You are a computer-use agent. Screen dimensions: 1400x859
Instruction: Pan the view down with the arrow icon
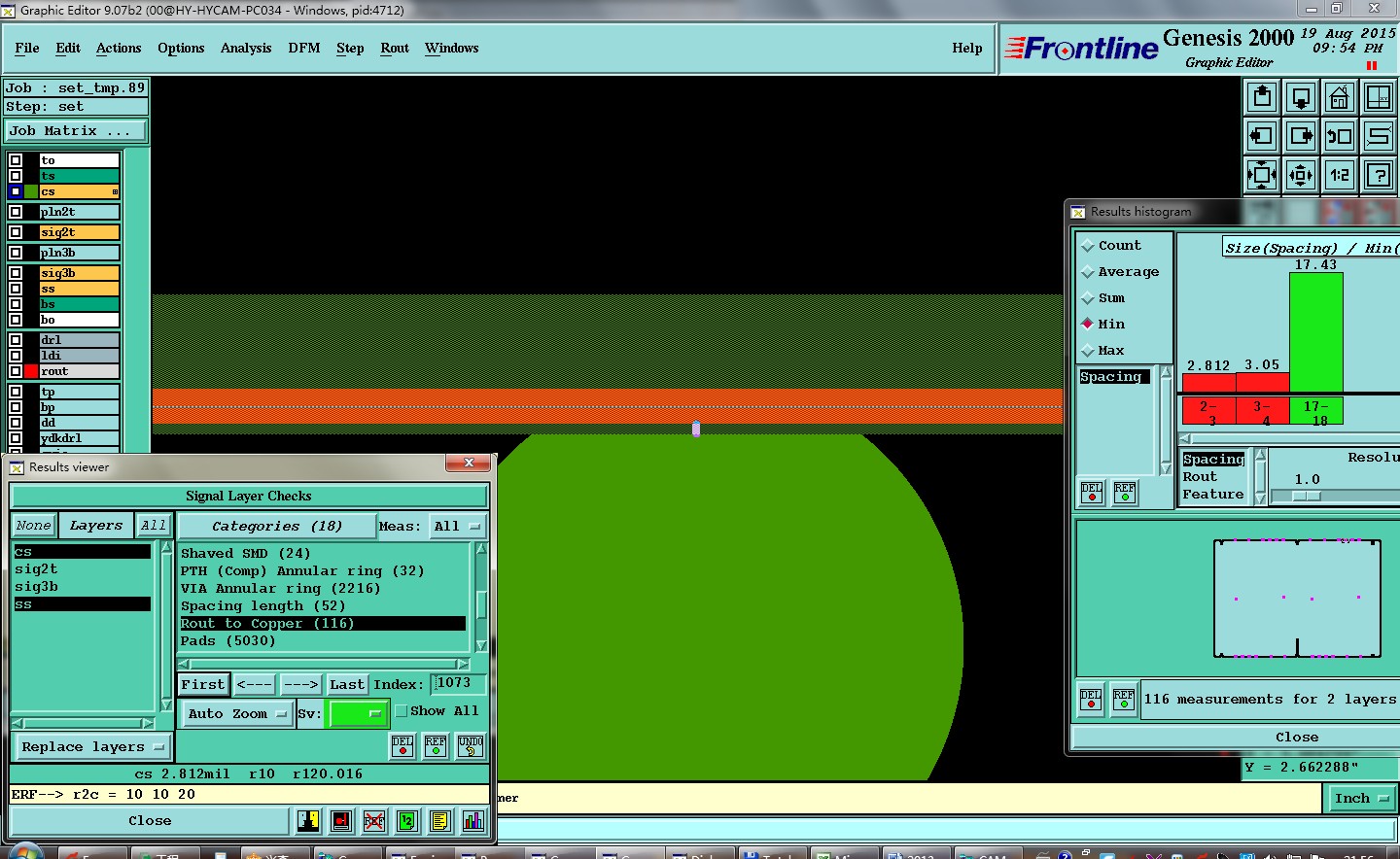coord(1301,97)
